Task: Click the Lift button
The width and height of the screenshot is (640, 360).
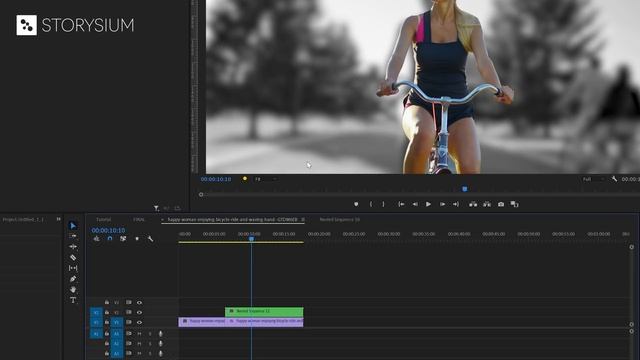Action: pyautogui.click(x=473, y=204)
